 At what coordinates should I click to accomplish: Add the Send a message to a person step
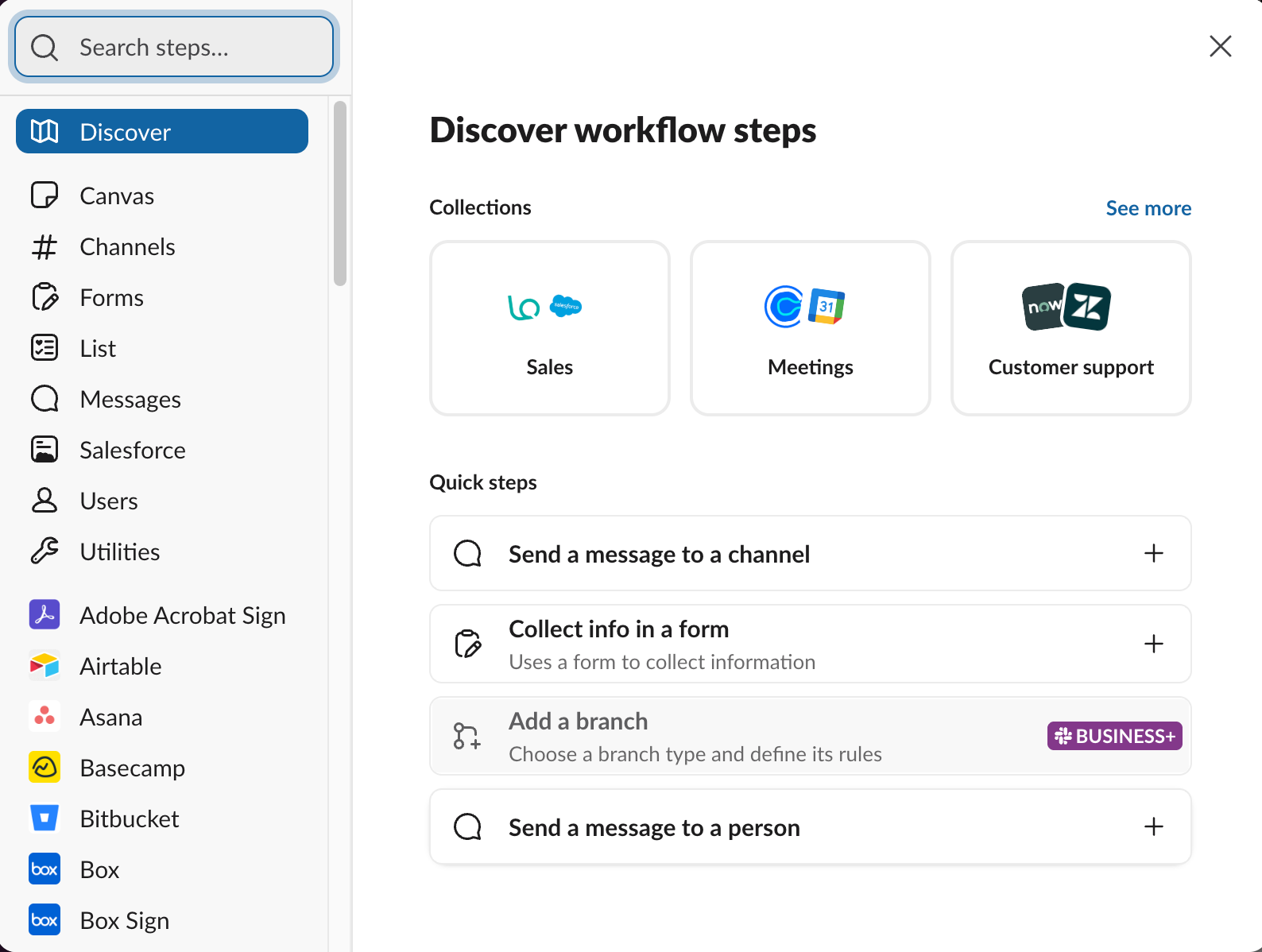coord(811,826)
